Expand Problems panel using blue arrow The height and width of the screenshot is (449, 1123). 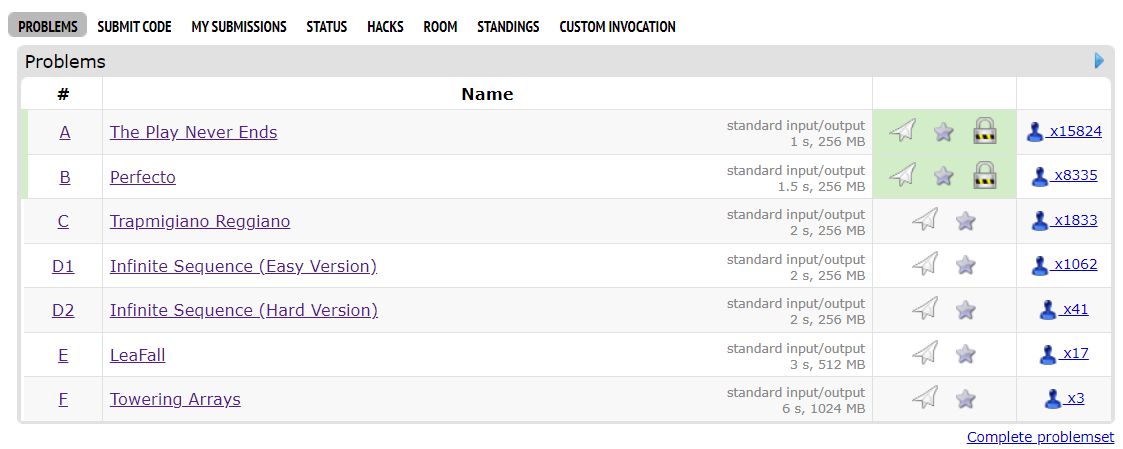pos(1099,61)
